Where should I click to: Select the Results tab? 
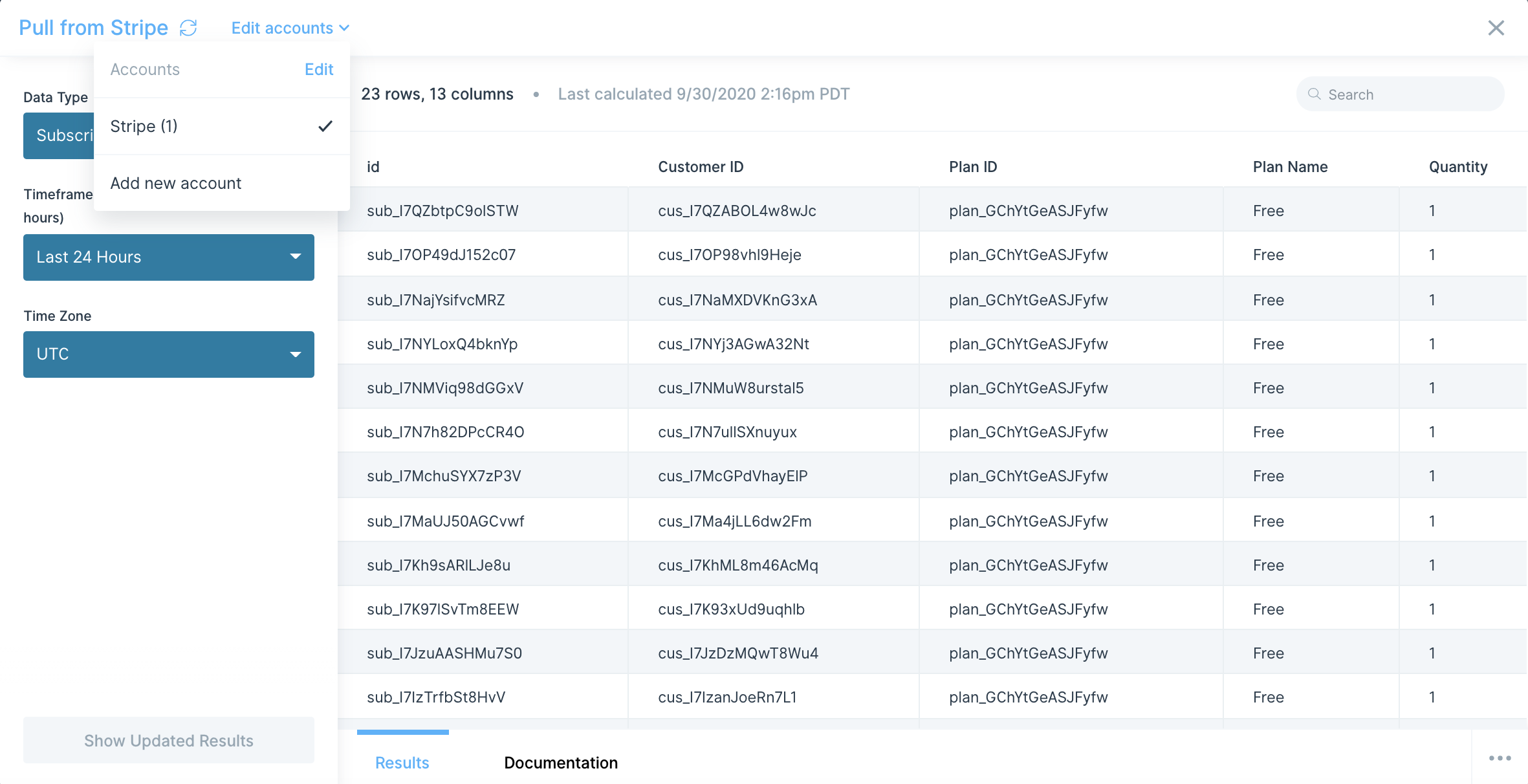[402, 763]
